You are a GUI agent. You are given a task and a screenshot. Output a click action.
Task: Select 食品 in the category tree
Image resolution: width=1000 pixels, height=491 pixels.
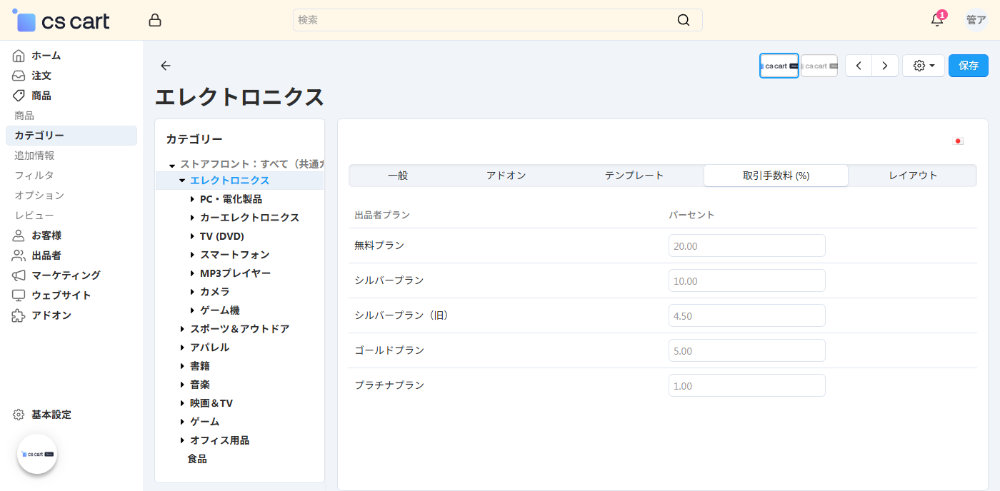(197, 459)
